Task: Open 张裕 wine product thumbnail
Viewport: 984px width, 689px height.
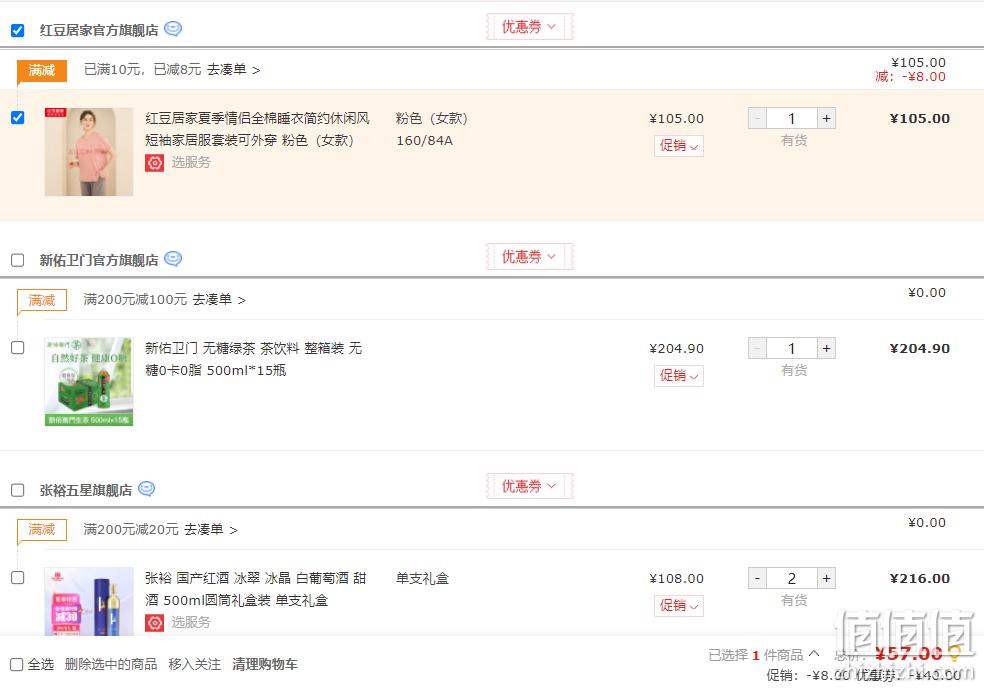Action: click(88, 601)
